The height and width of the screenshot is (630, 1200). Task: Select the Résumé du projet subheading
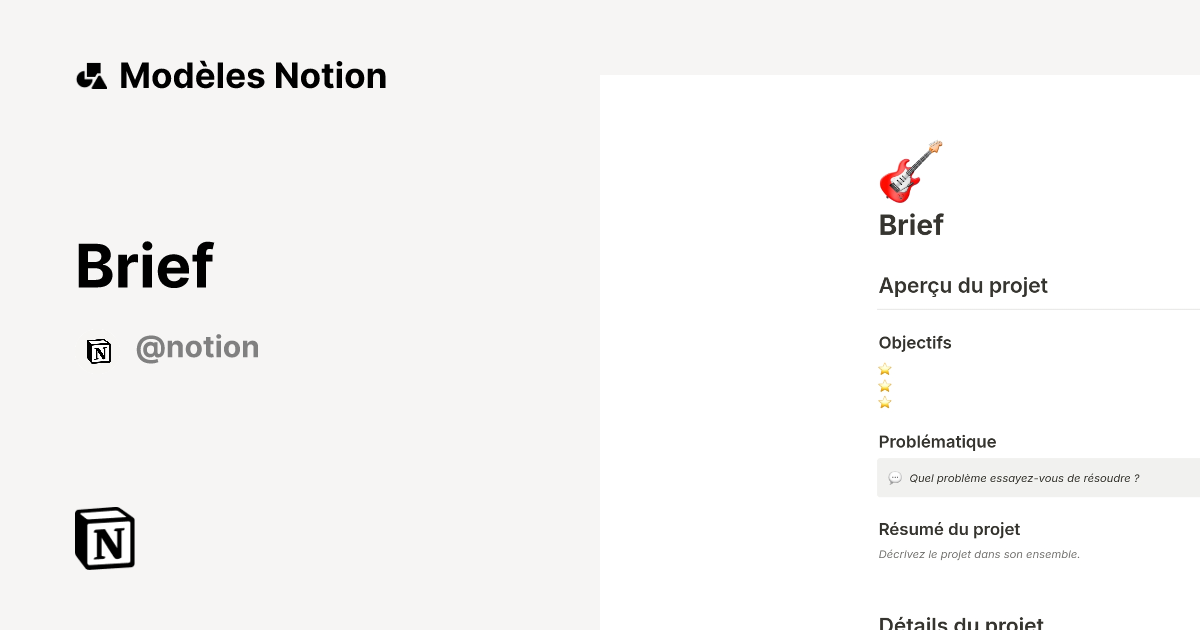coord(949,529)
